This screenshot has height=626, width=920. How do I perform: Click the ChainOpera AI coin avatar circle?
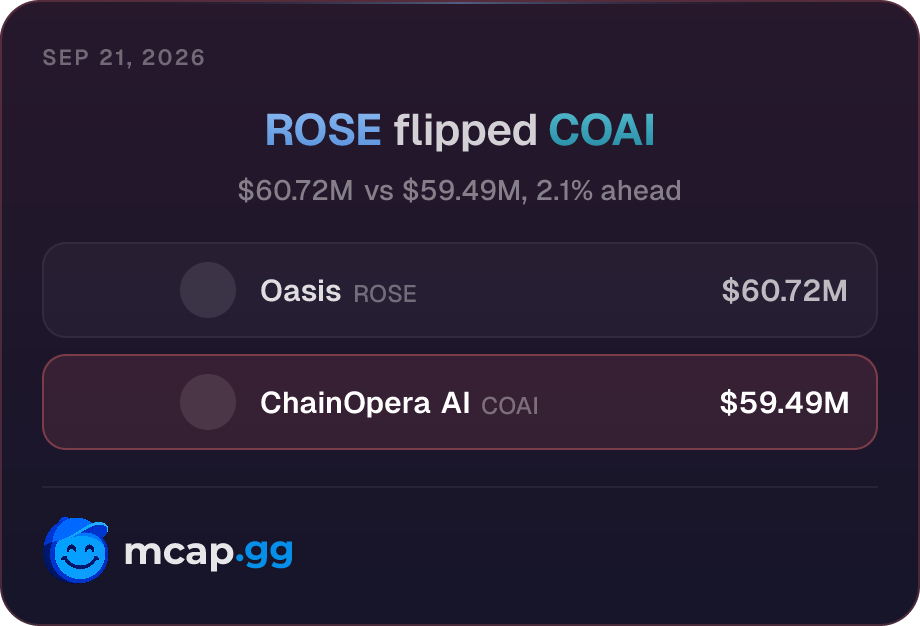coord(208,402)
